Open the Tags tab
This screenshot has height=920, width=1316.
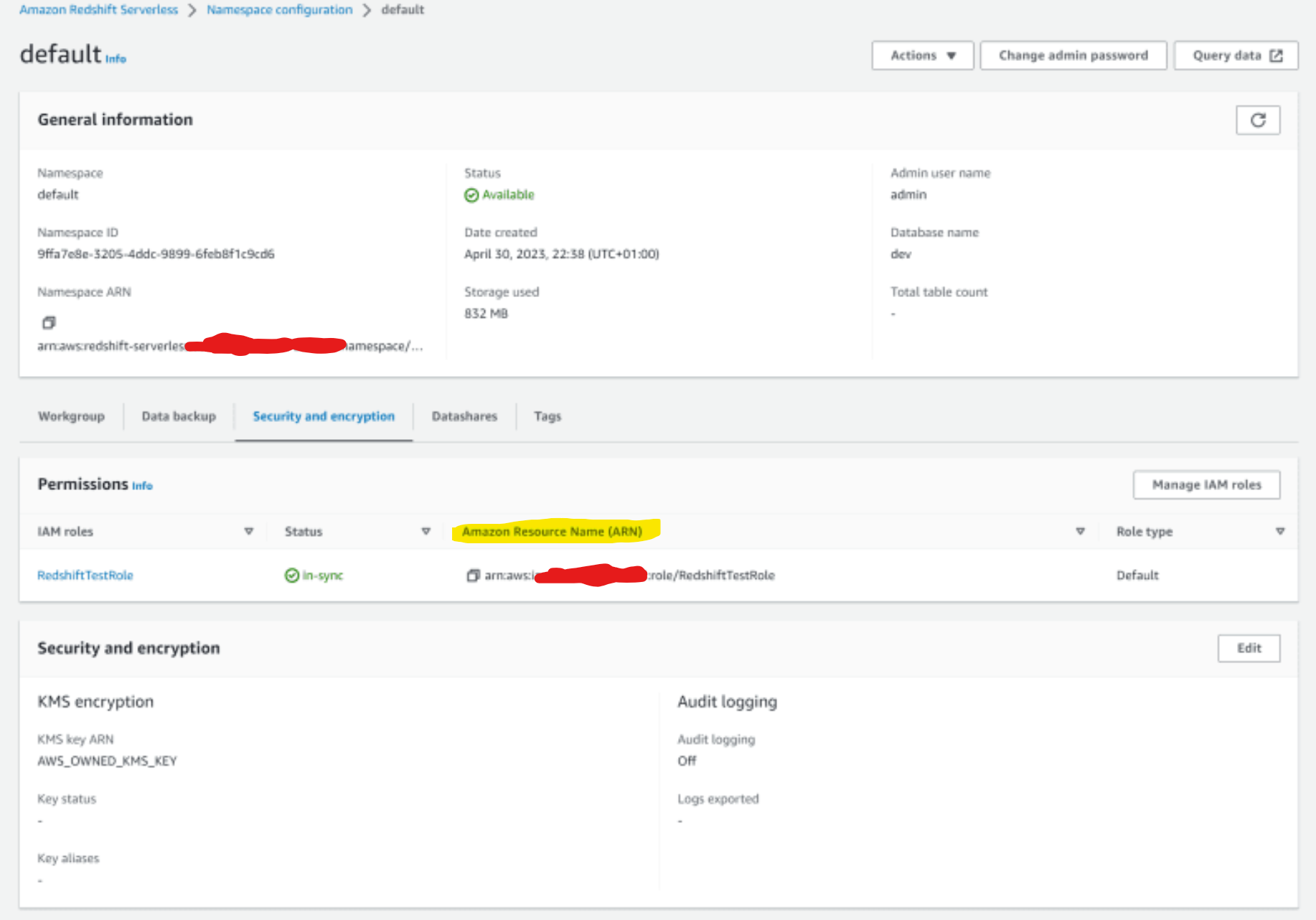point(547,416)
